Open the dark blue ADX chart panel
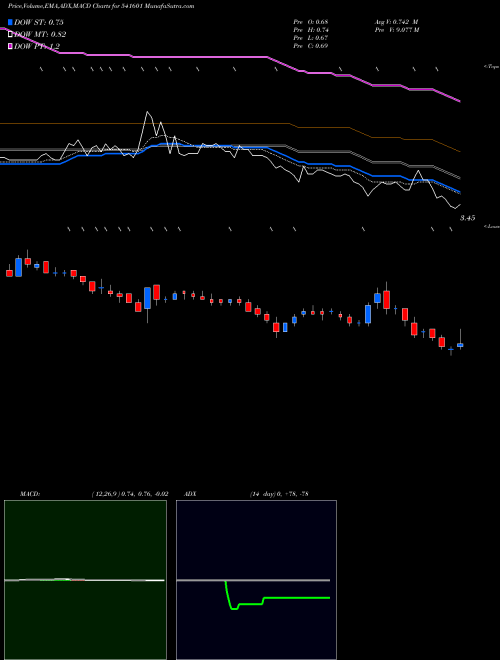 (x=256, y=580)
